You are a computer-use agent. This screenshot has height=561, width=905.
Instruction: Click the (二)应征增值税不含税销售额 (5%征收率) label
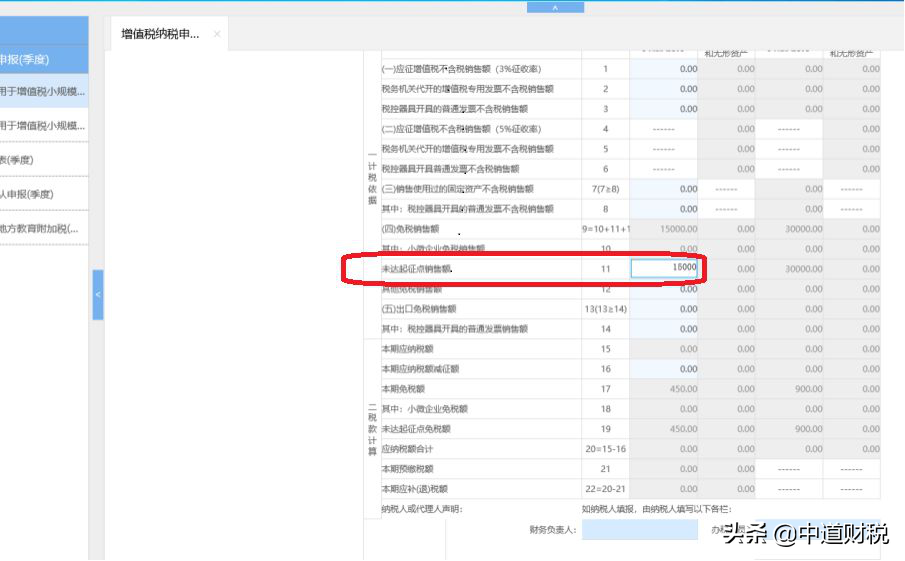click(x=461, y=129)
